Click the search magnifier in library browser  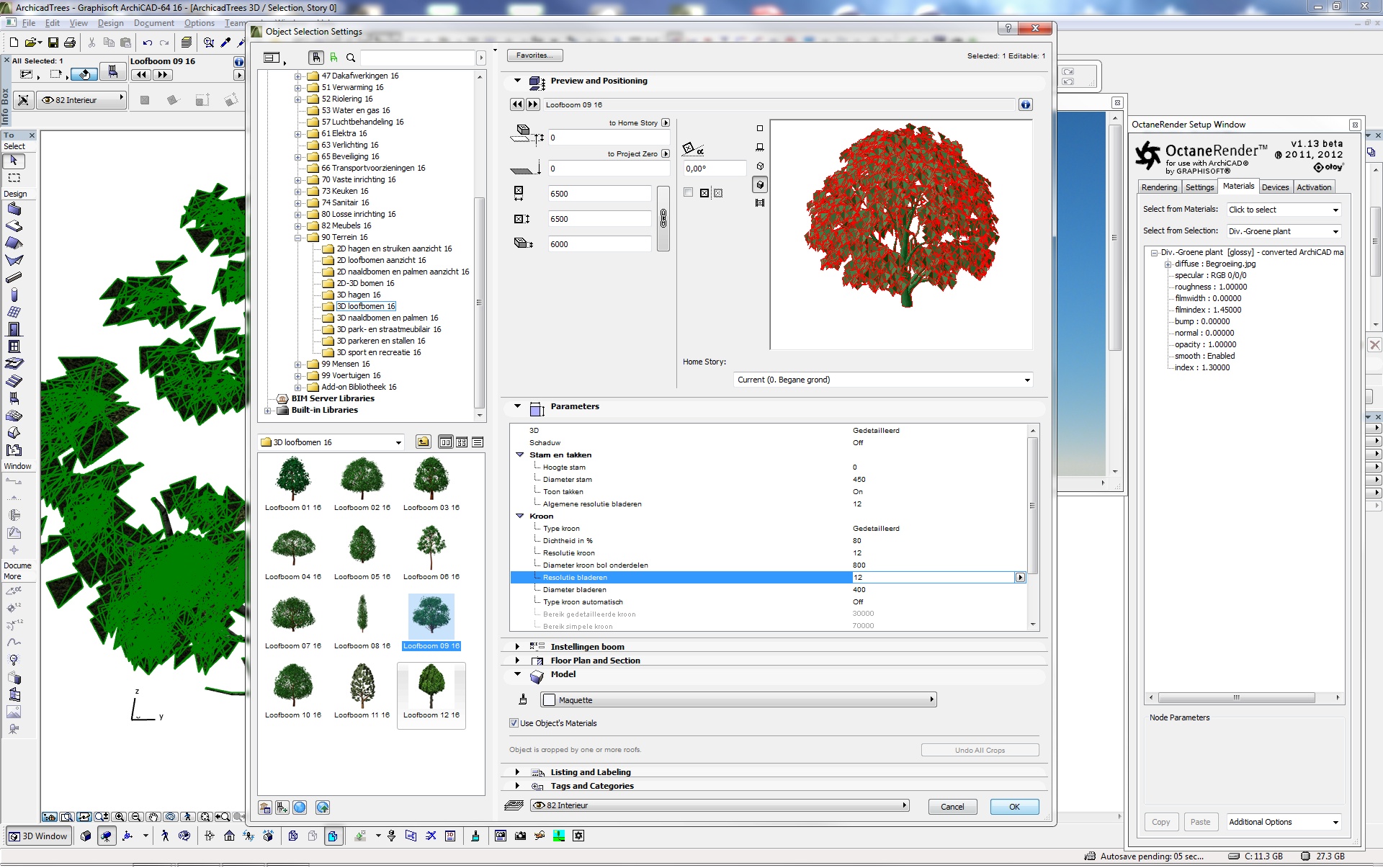point(351,58)
